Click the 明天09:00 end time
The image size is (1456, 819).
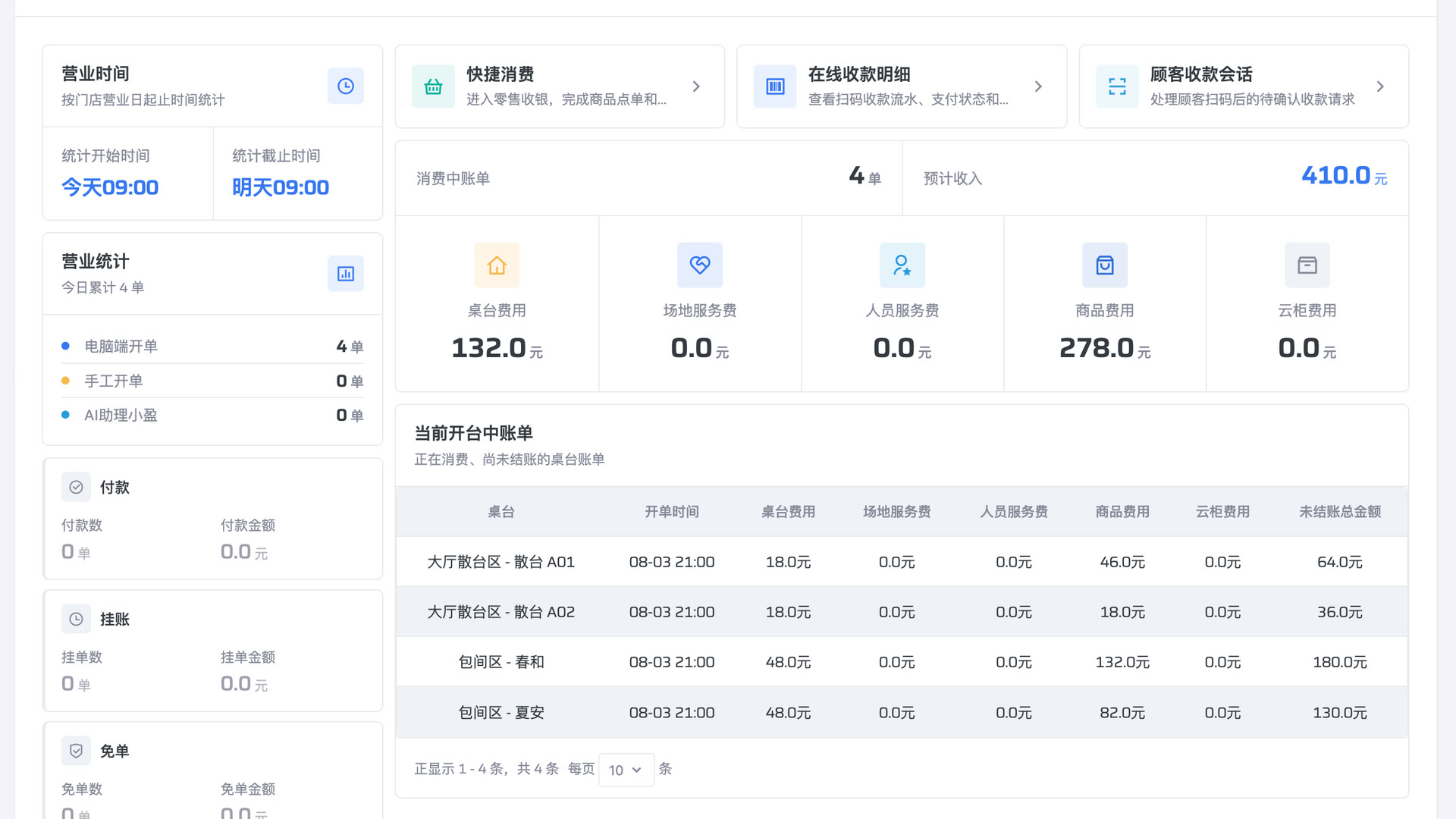pyautogui.click(x=281, y=187)
